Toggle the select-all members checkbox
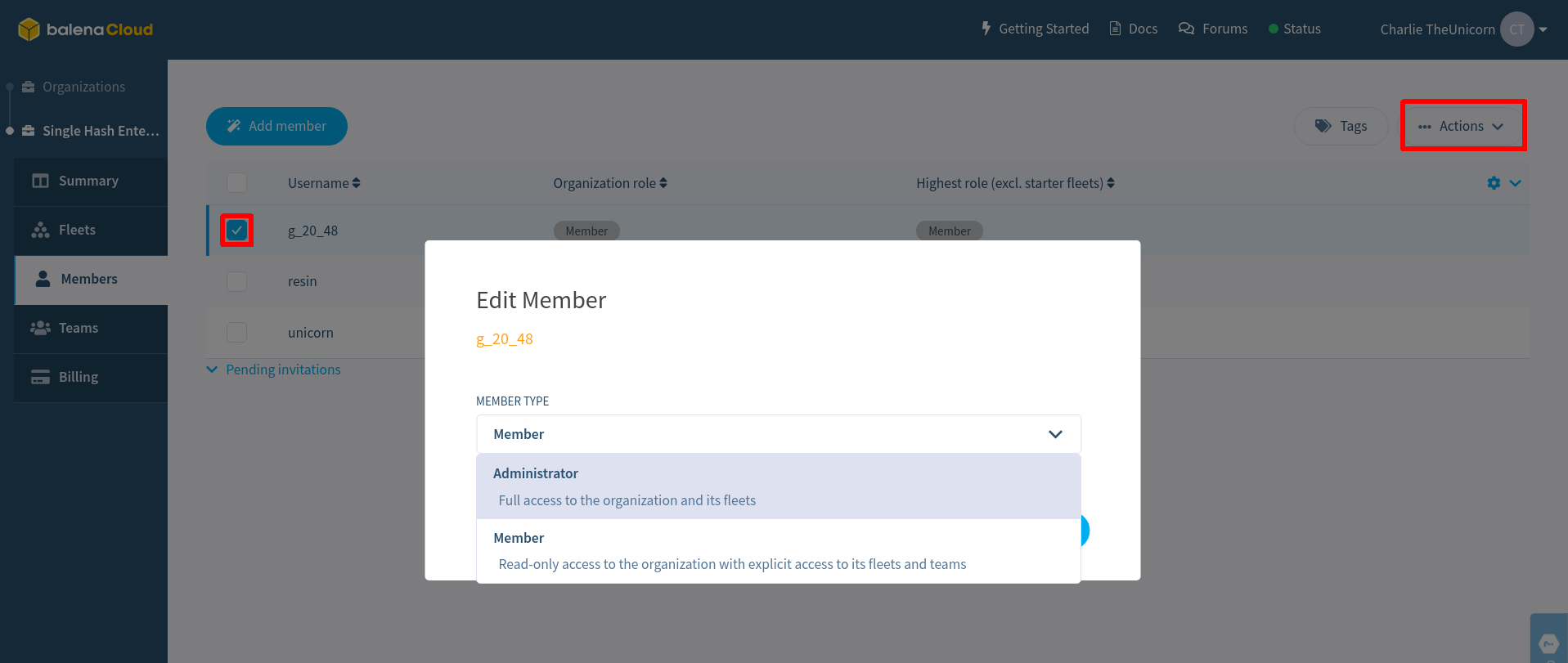This screenshot has height=663, width=1568. pos(236,182)
